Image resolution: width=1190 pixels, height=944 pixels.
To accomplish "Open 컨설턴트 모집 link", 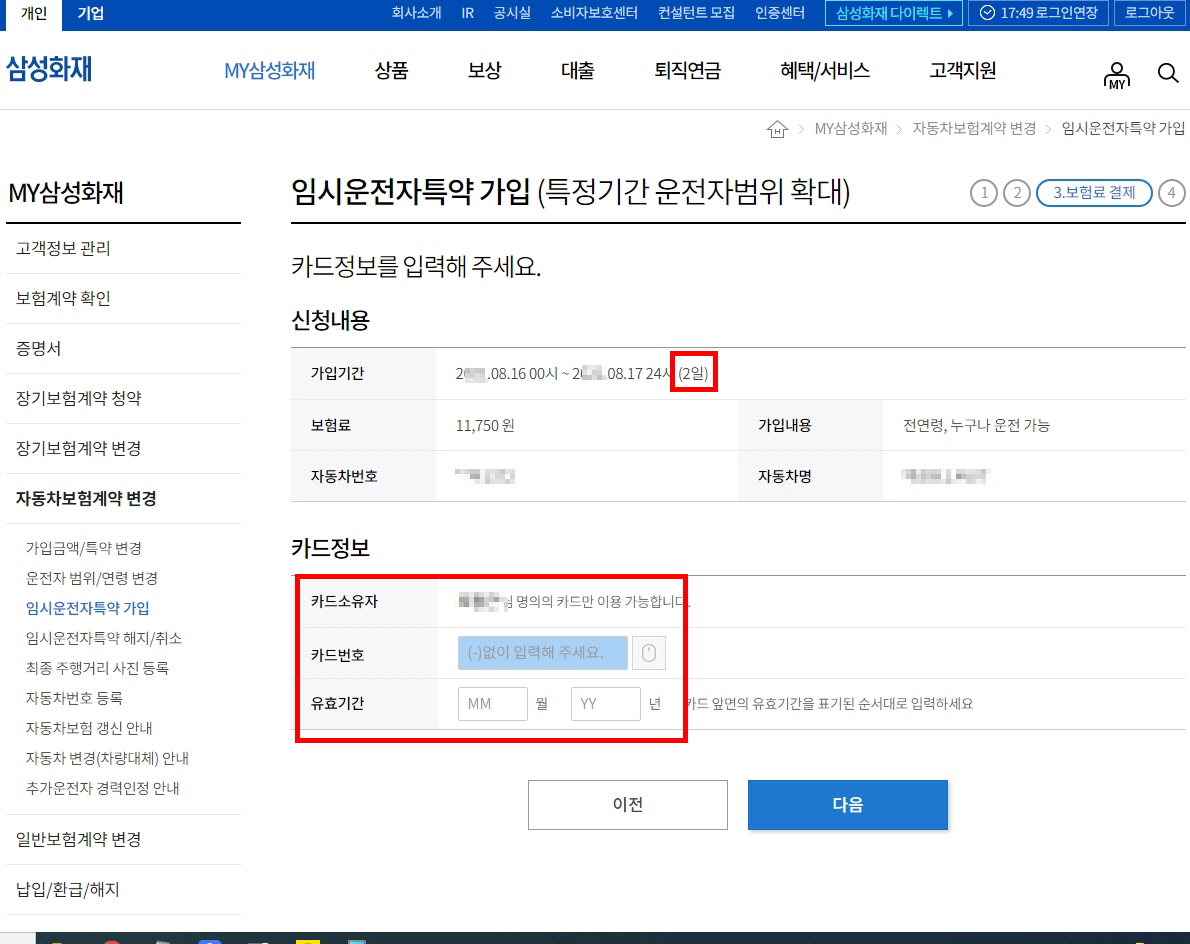I will point(696,13).
